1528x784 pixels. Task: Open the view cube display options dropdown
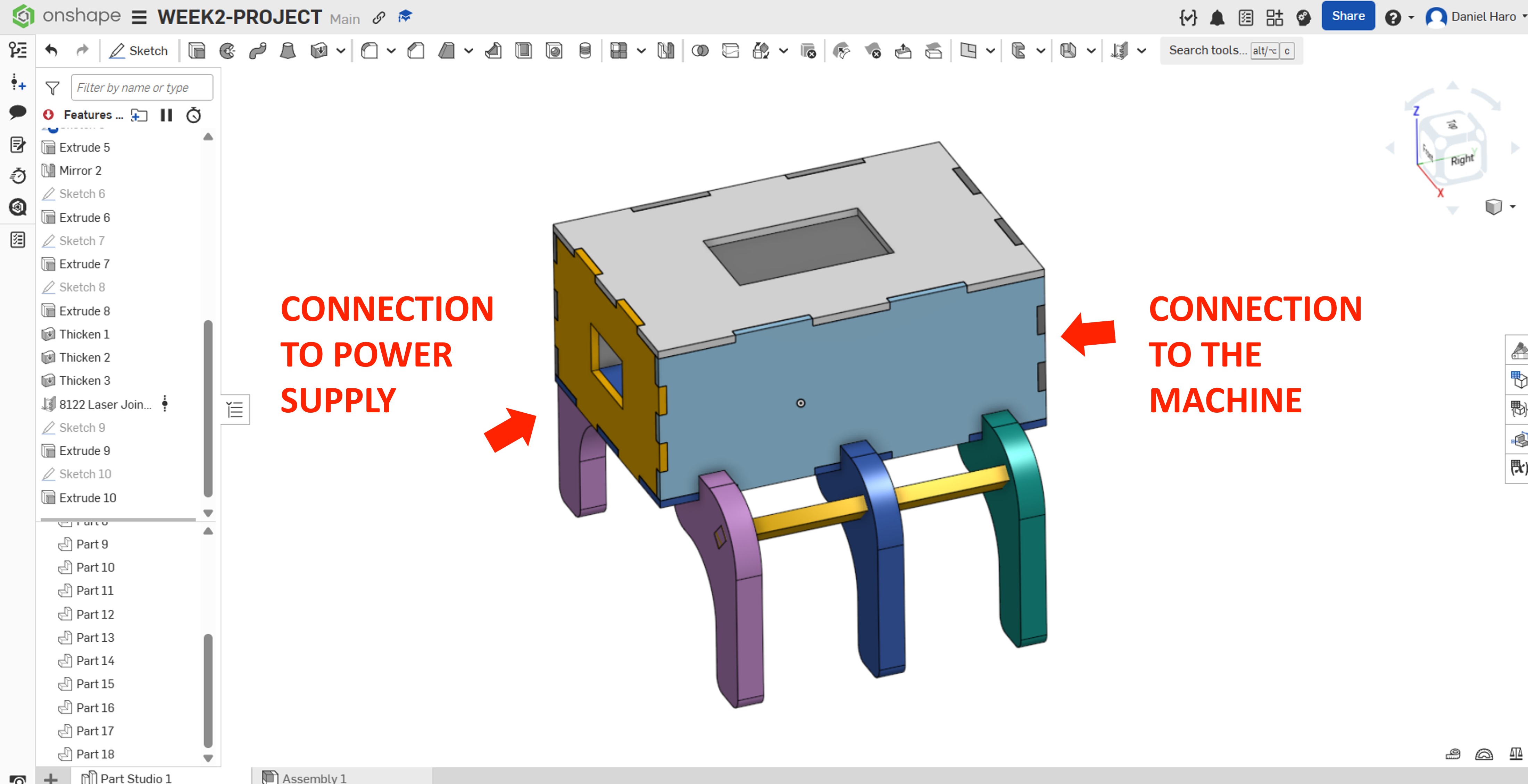tap(1512, 207)
